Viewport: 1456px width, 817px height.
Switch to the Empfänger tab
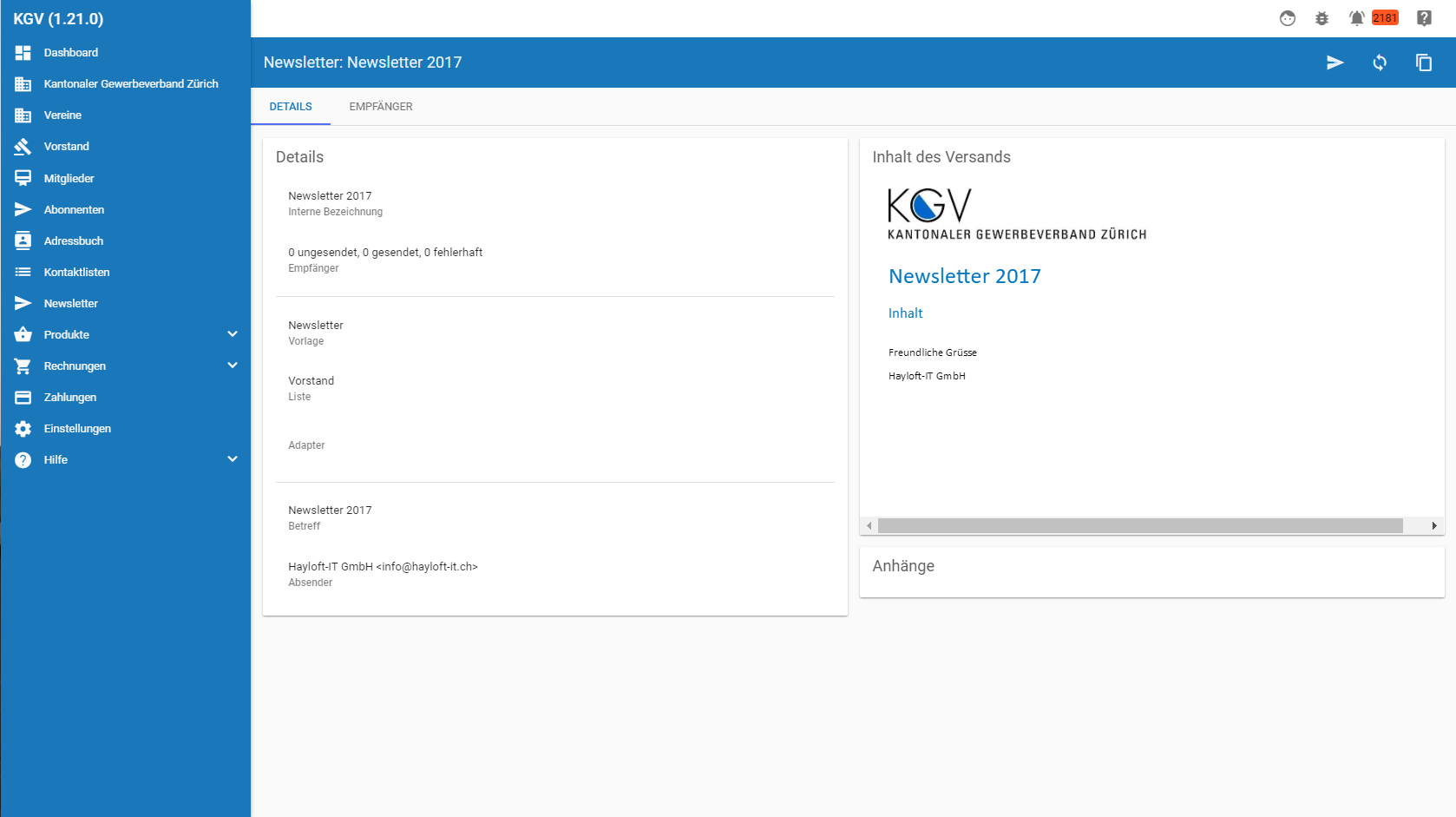pos(381,107)
